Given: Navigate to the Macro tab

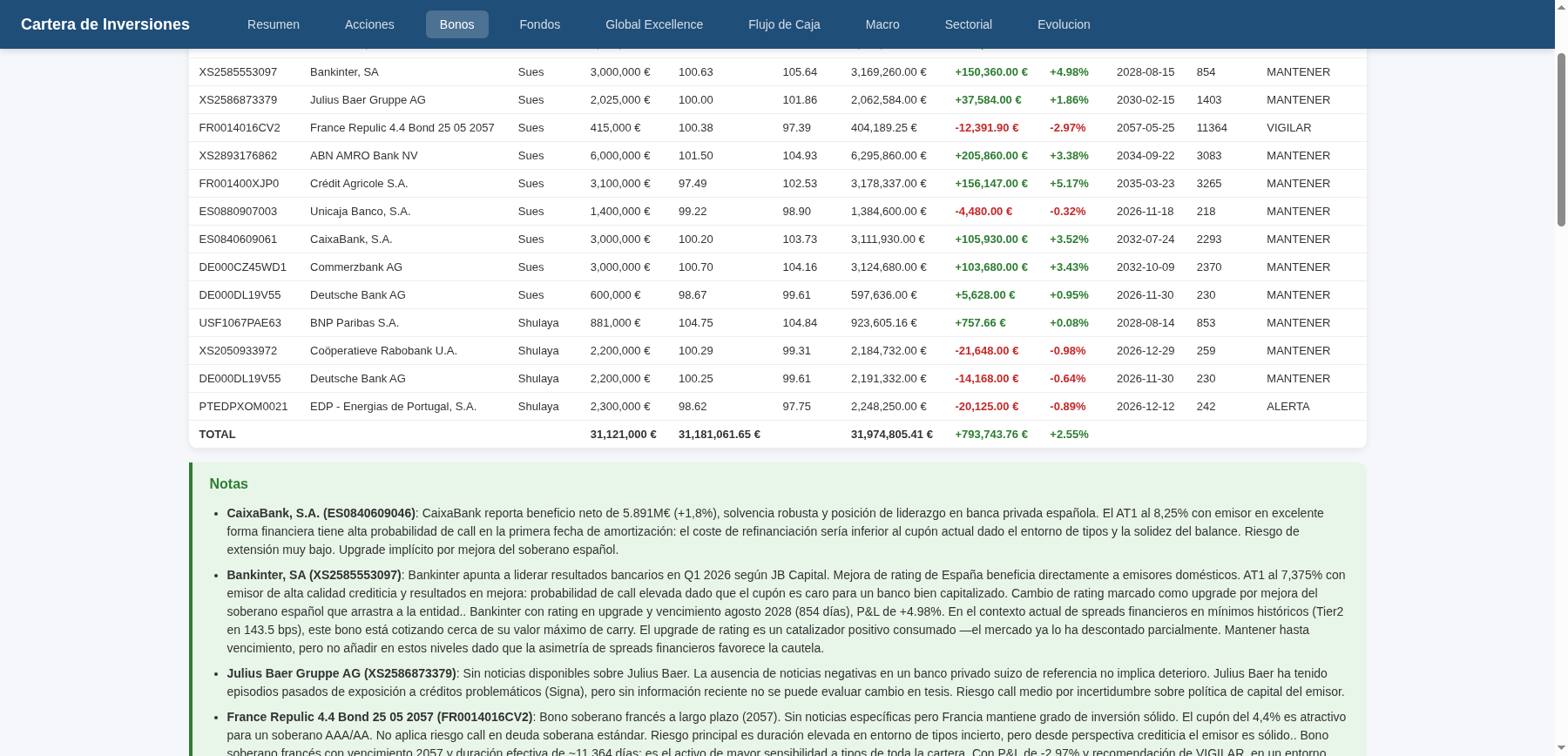Looking at the screenshot, I should 882,24.
